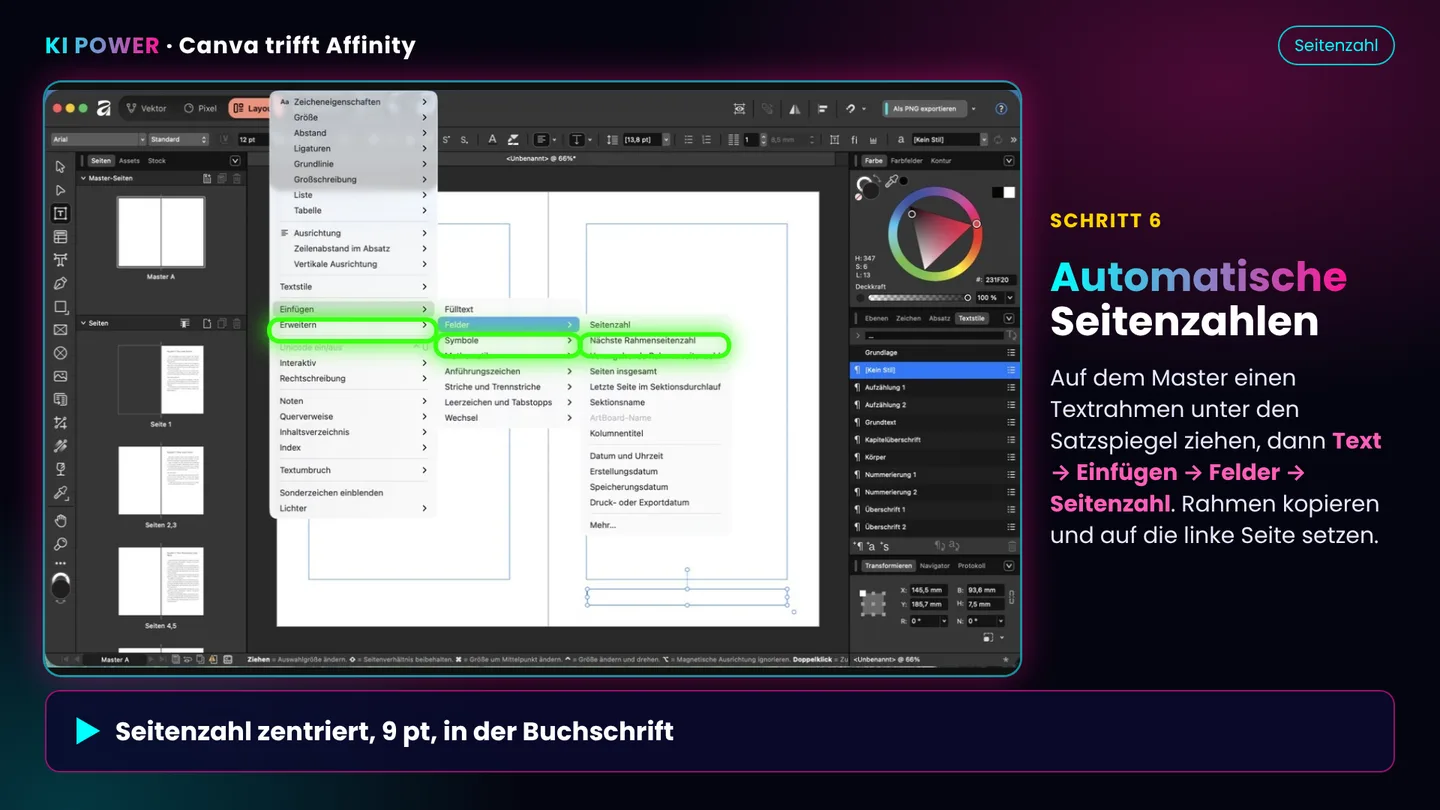The image size is (1440, 810).
Task: Open the Assets panel tab
Action: coord(130,161)
